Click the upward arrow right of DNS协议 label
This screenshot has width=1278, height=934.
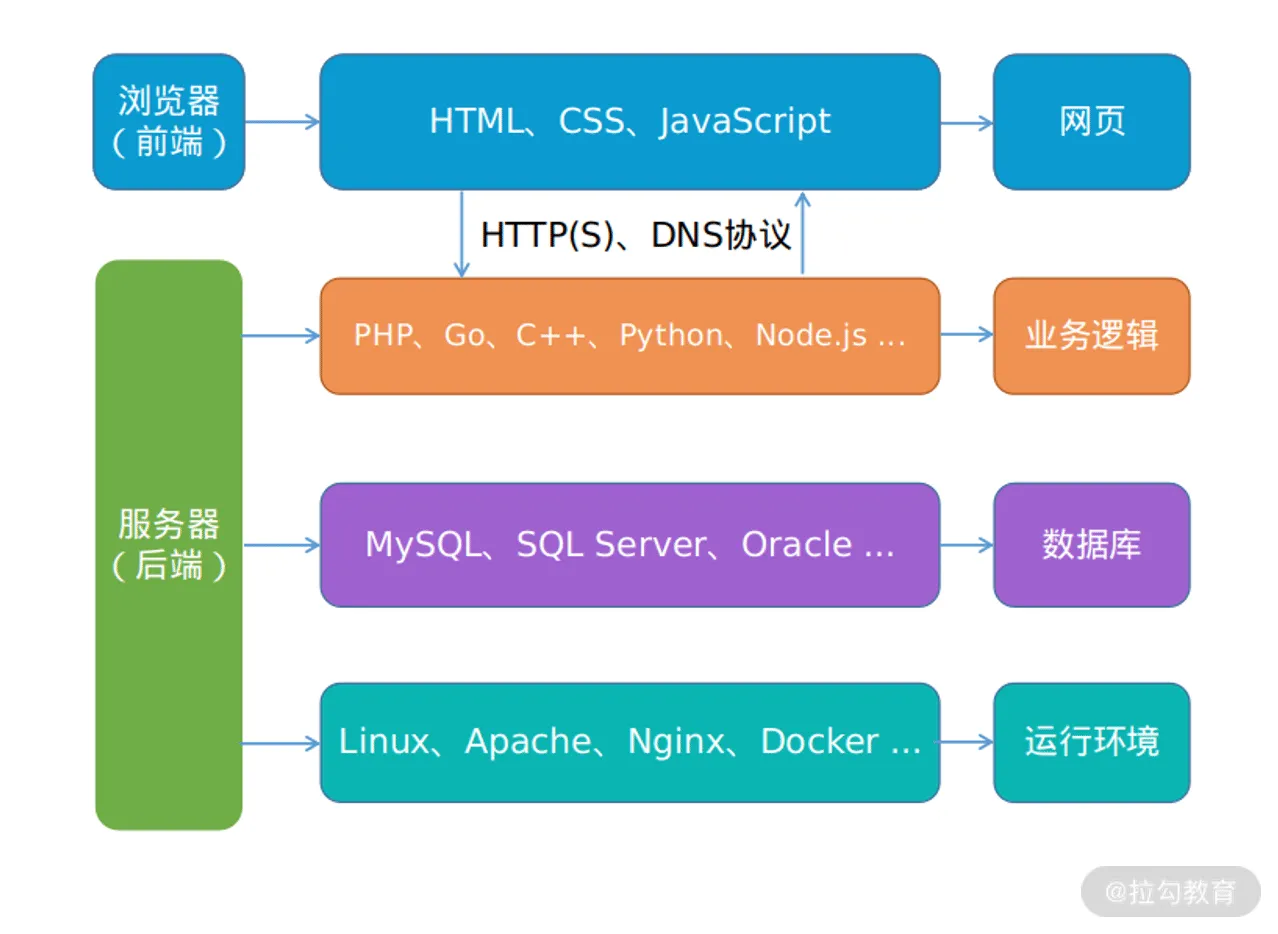[802, 234]
